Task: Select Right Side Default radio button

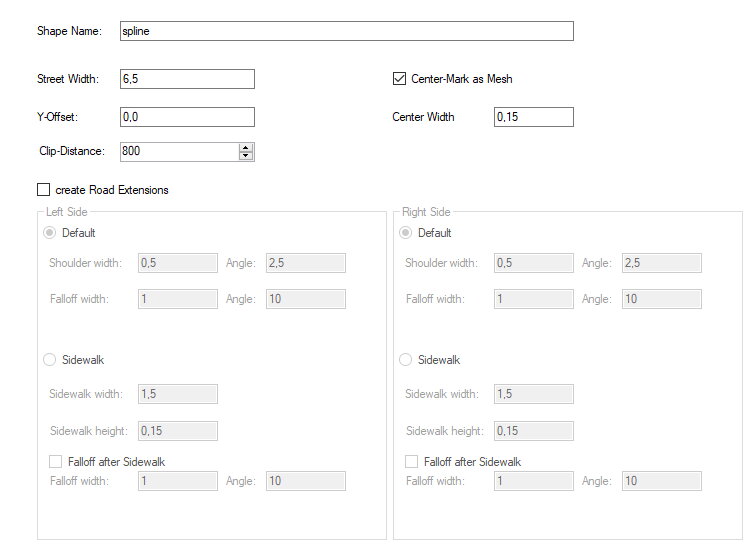Action: point(405,233)
